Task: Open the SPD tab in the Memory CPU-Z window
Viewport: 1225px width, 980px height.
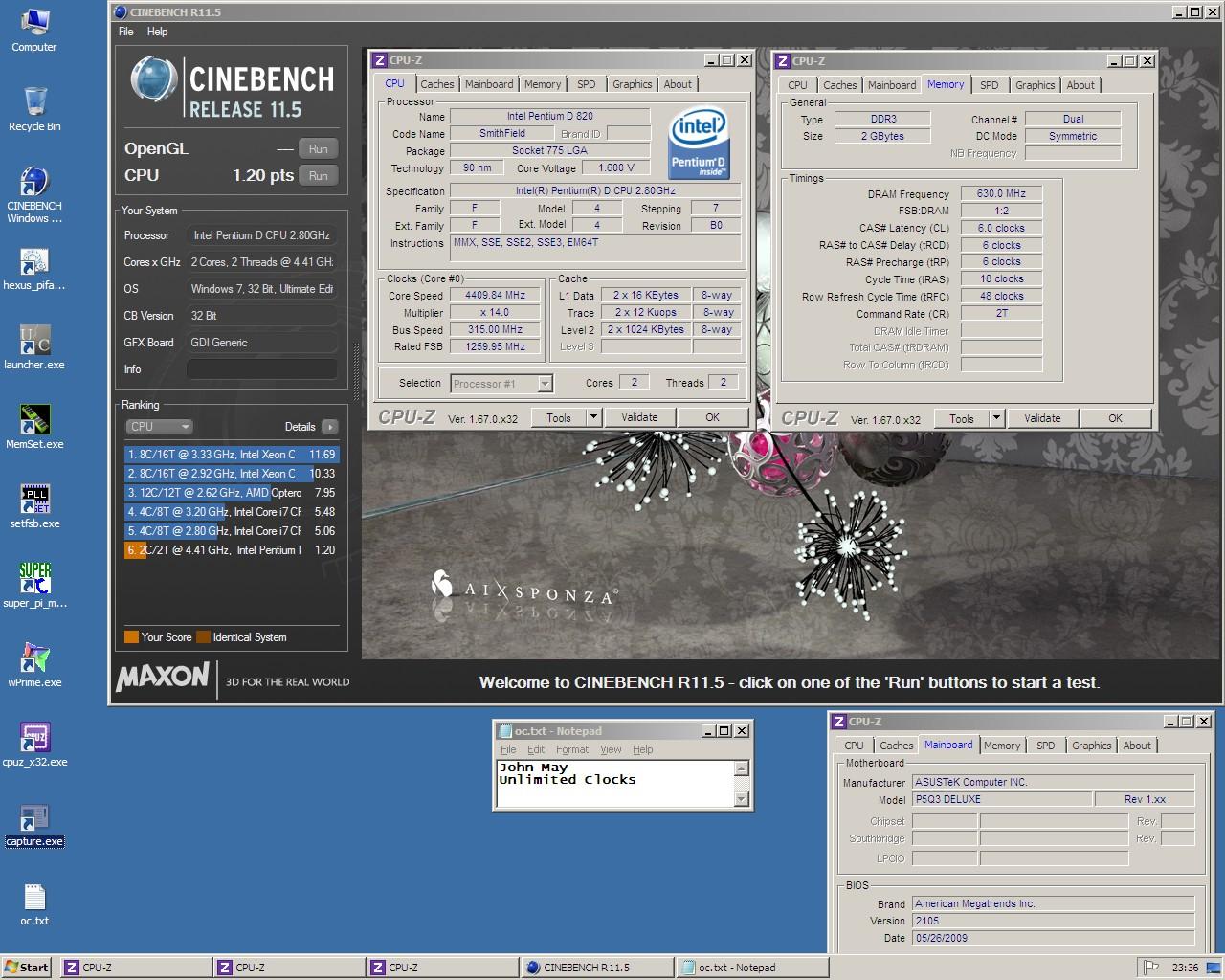Action: 990,85
